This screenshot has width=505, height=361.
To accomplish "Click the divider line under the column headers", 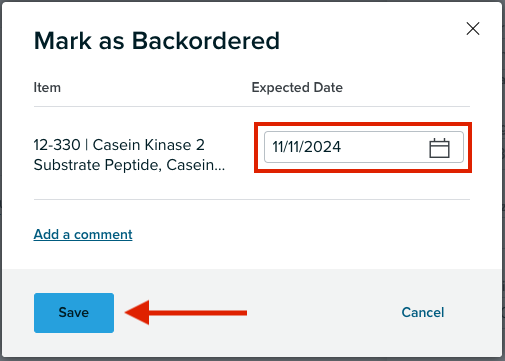I will pyautogui.click(x=252, y=107).
